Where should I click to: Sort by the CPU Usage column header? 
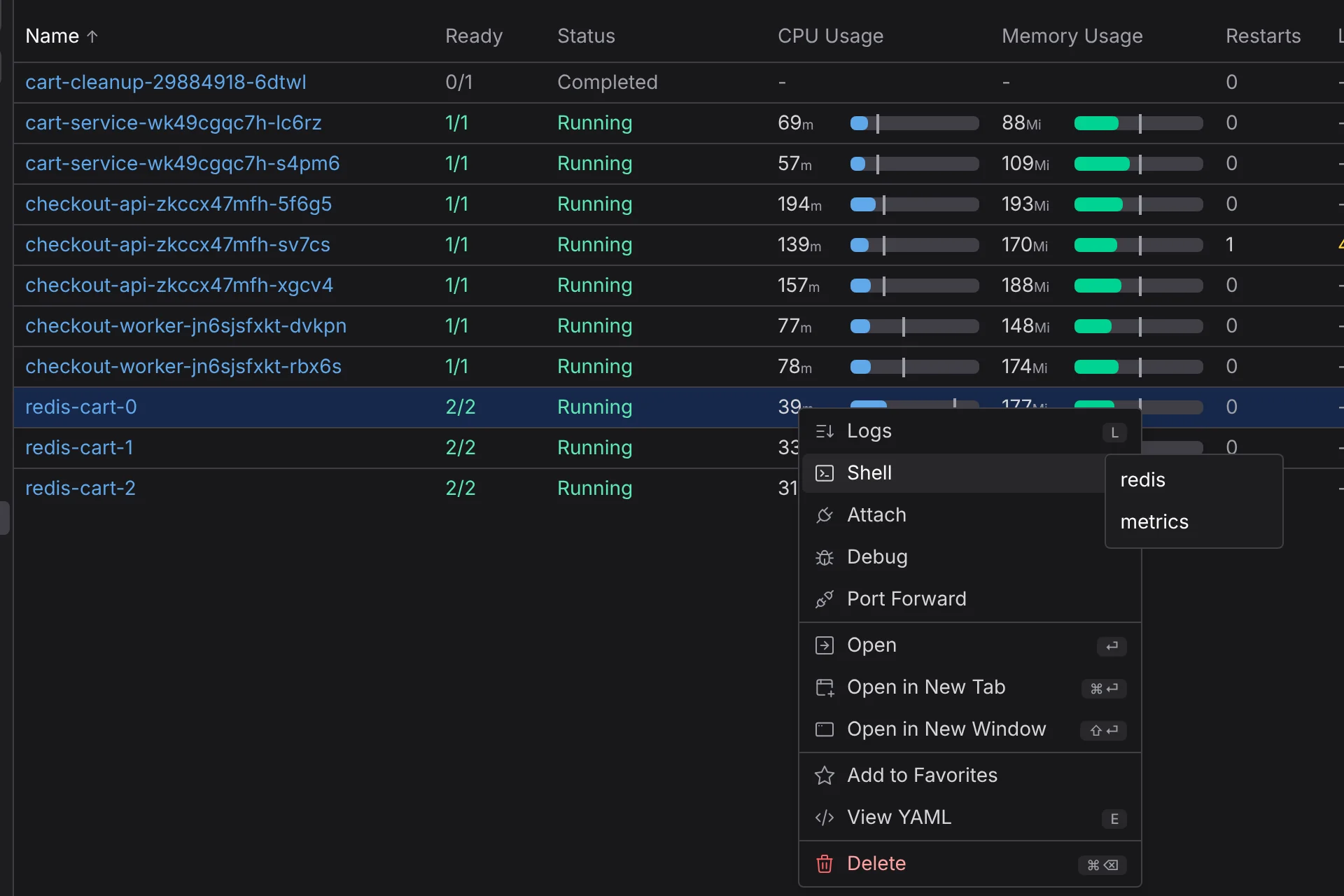830,36
